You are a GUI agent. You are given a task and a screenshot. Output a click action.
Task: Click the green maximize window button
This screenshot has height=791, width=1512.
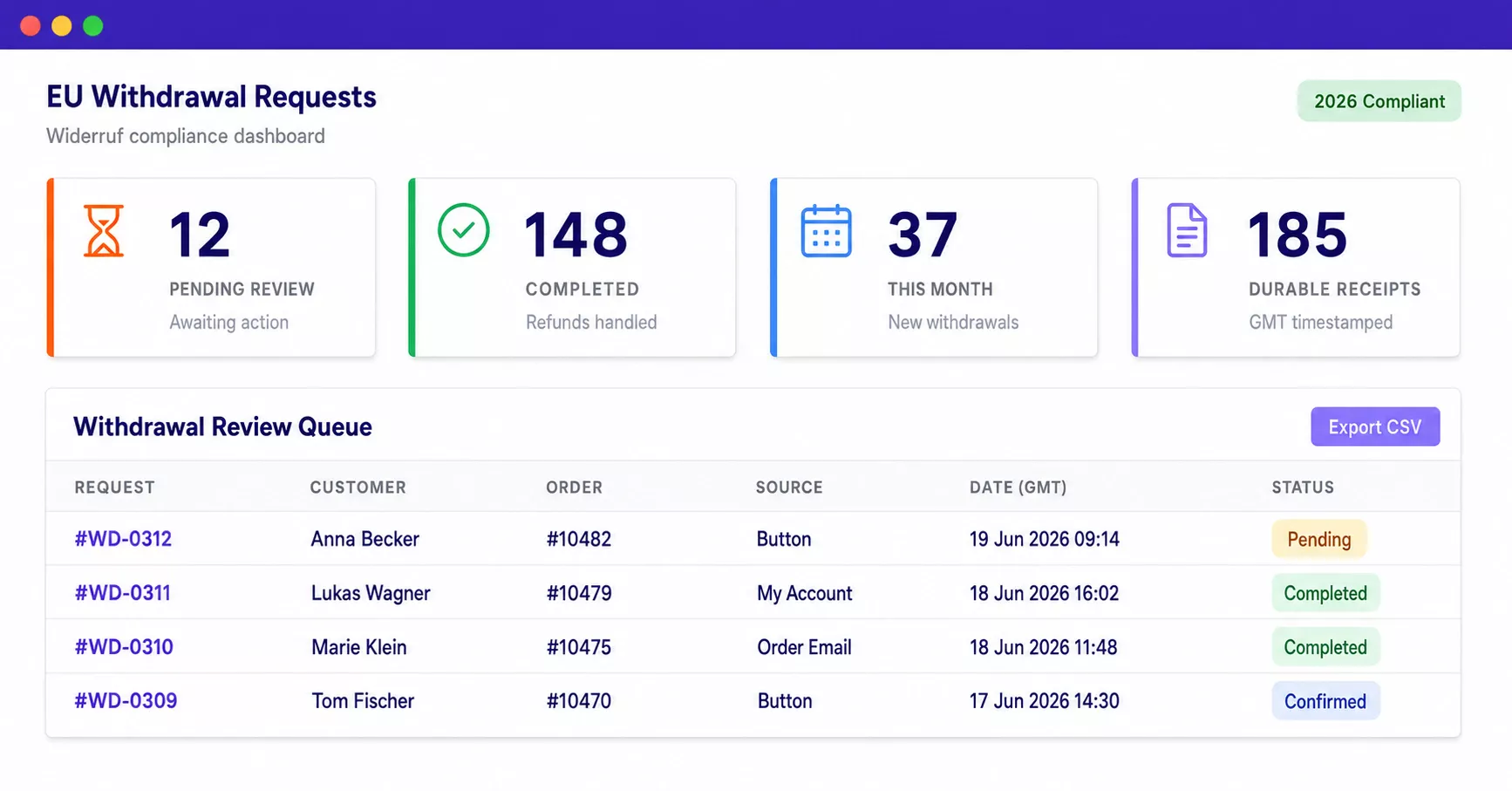tap(93, 26)
